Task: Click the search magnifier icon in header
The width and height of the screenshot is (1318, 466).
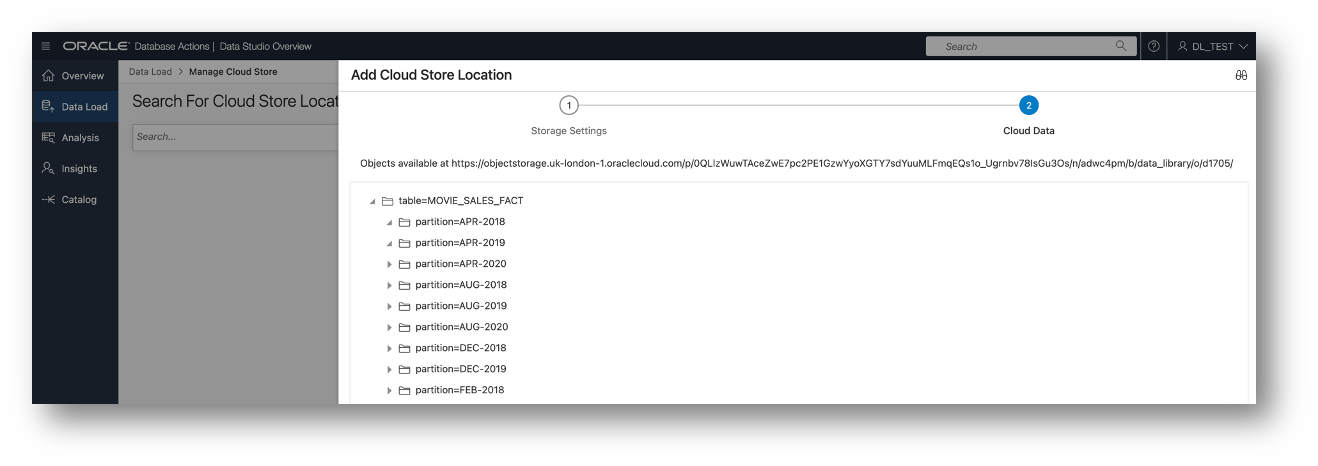Action: point(1121,46)
